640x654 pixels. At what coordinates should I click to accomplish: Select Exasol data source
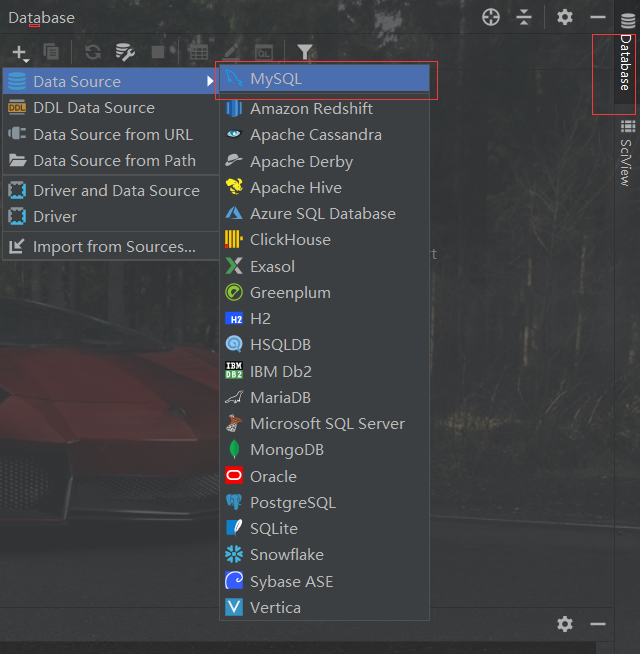click(324, 266)
